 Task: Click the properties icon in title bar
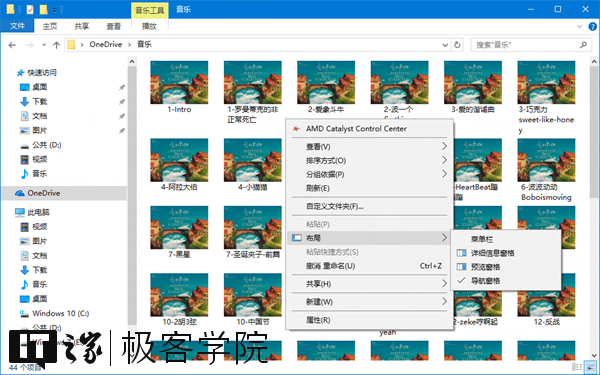[30, 10]
